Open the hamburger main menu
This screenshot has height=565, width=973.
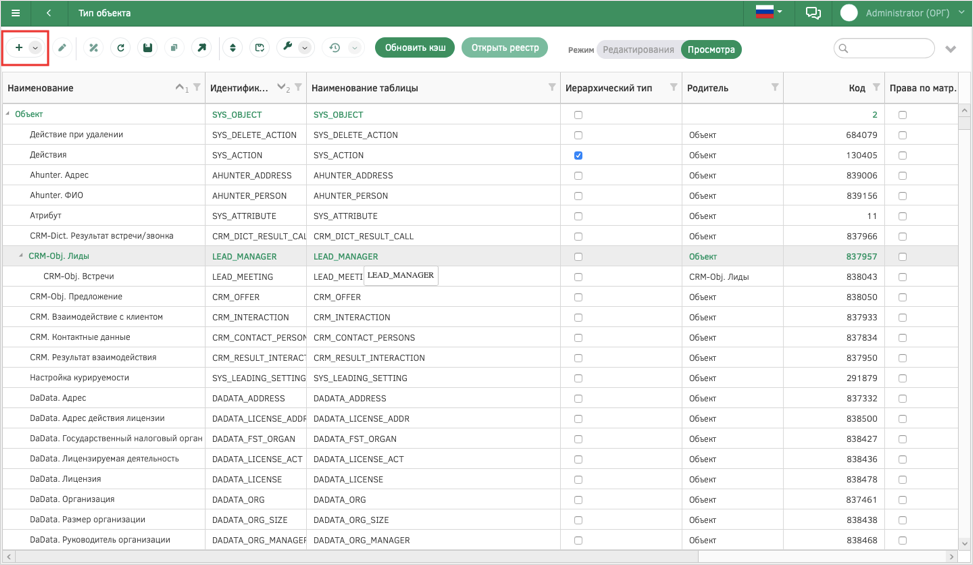[x=16, y=12]
